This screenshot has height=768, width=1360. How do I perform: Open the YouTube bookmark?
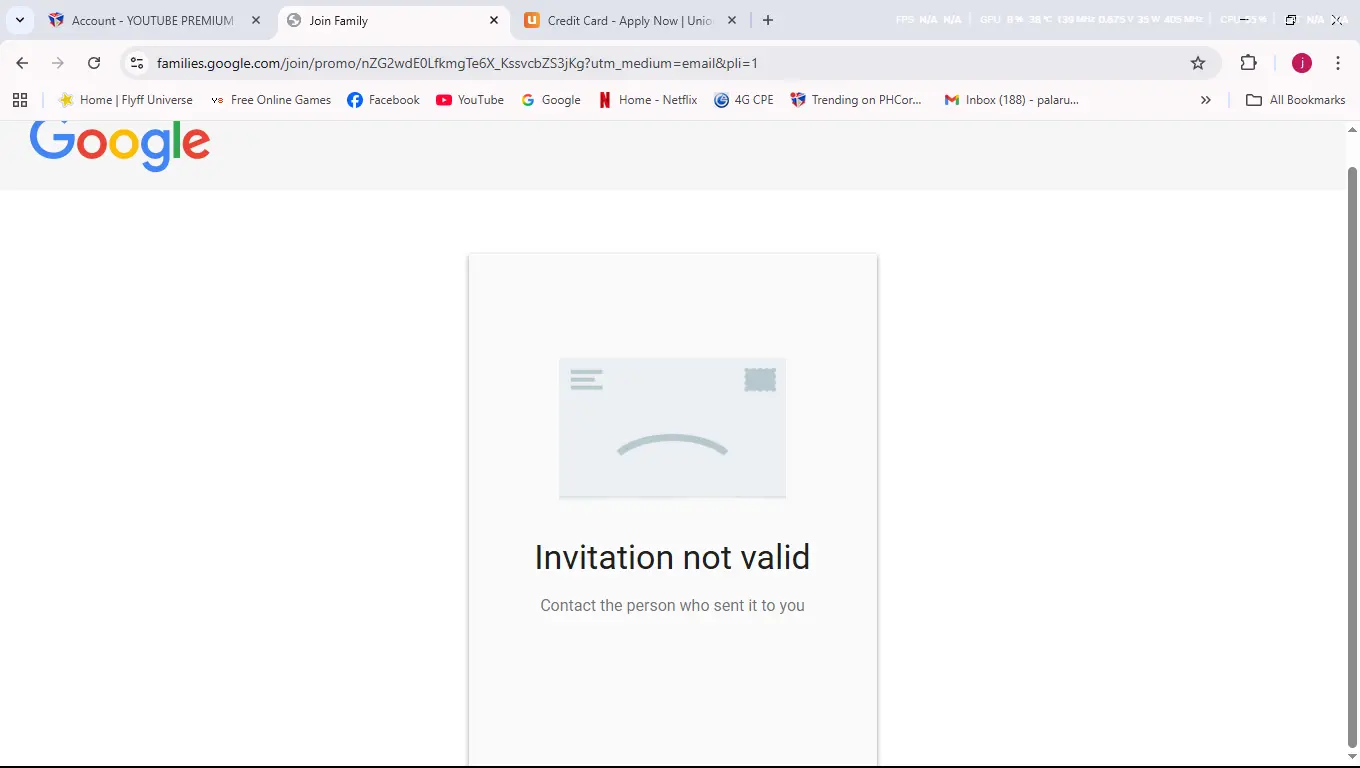coord(470,100)
